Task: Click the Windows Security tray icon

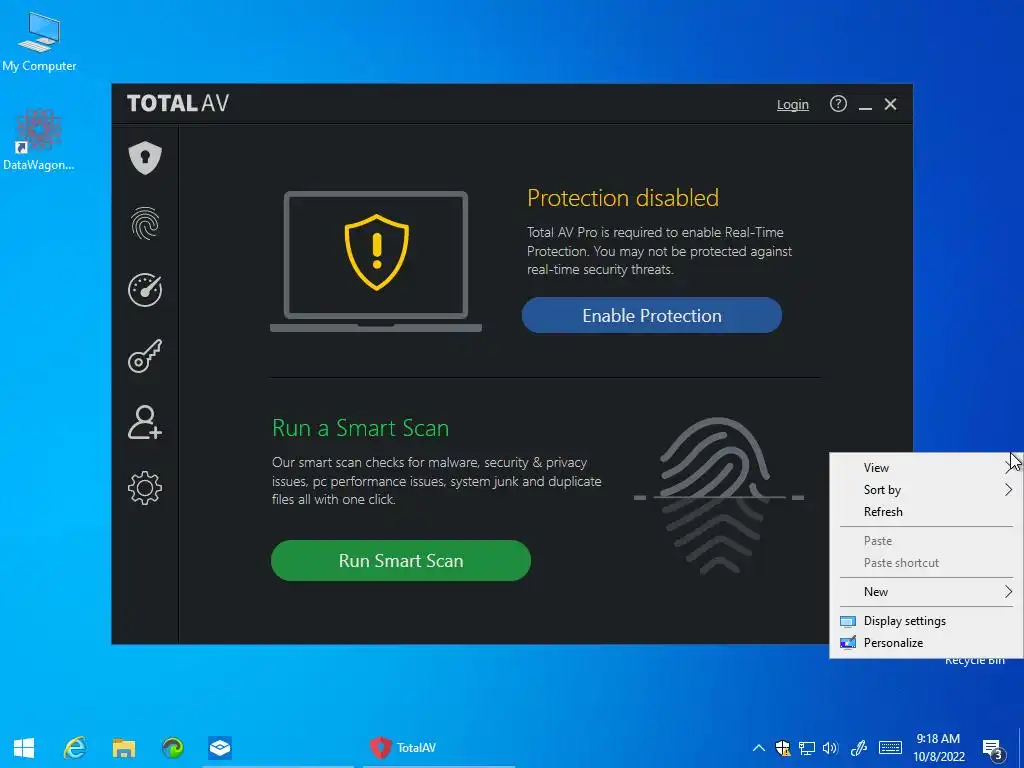Action: tap(782, 748)
